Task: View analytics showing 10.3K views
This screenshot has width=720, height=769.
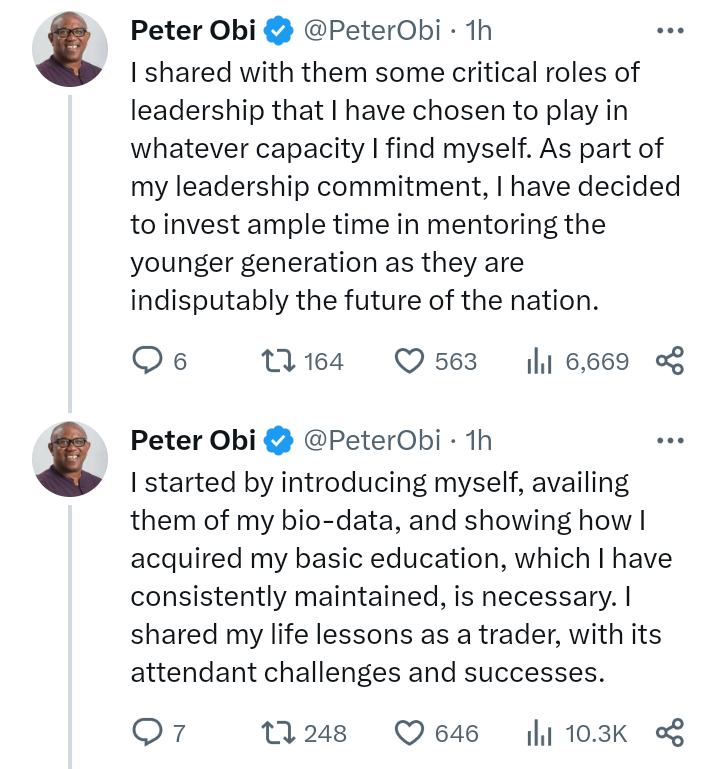Action: [539, 733]
